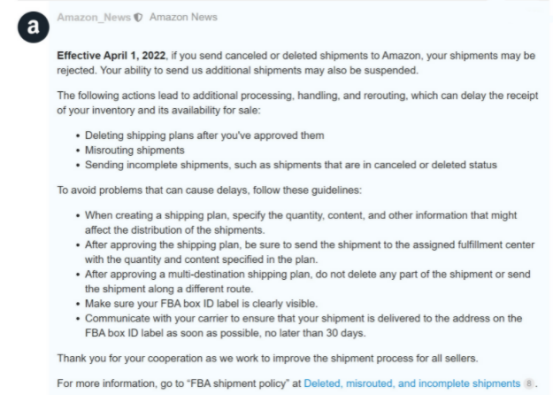Open the Amazon_News profile avatar

(x=34, y=27)
